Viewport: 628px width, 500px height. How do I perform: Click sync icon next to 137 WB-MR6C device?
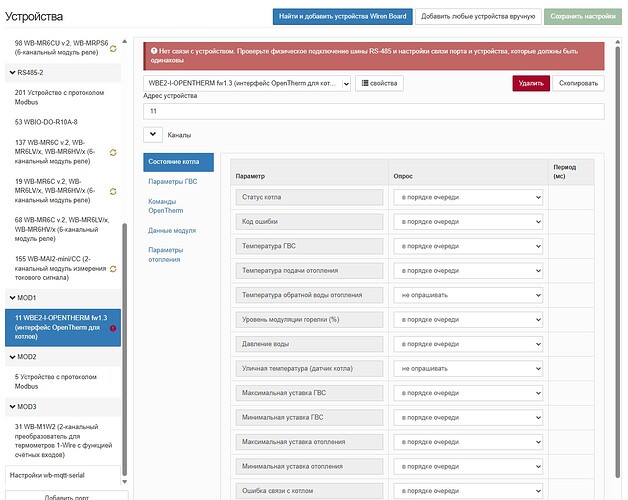(x=113, y=152)
